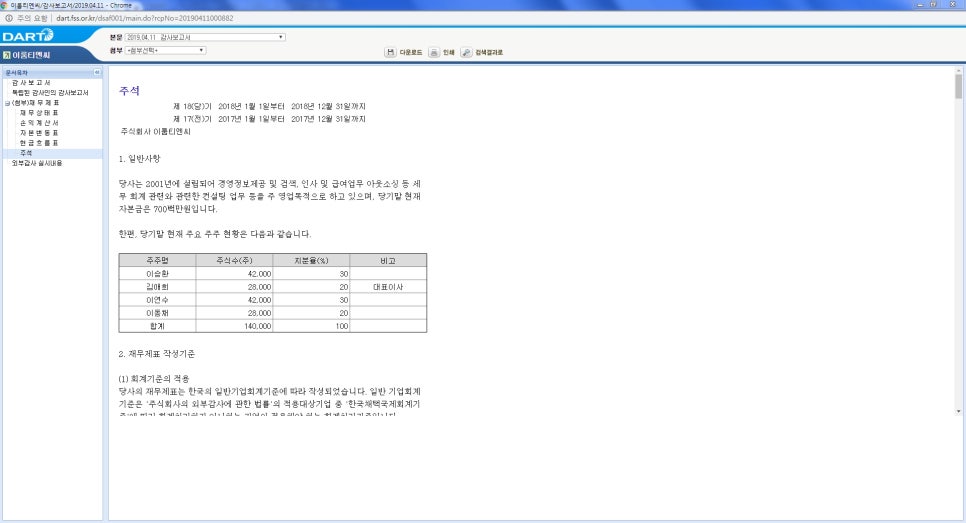
Task: Click the 이롬티엔씨 company name
Action: pos(31,55)
